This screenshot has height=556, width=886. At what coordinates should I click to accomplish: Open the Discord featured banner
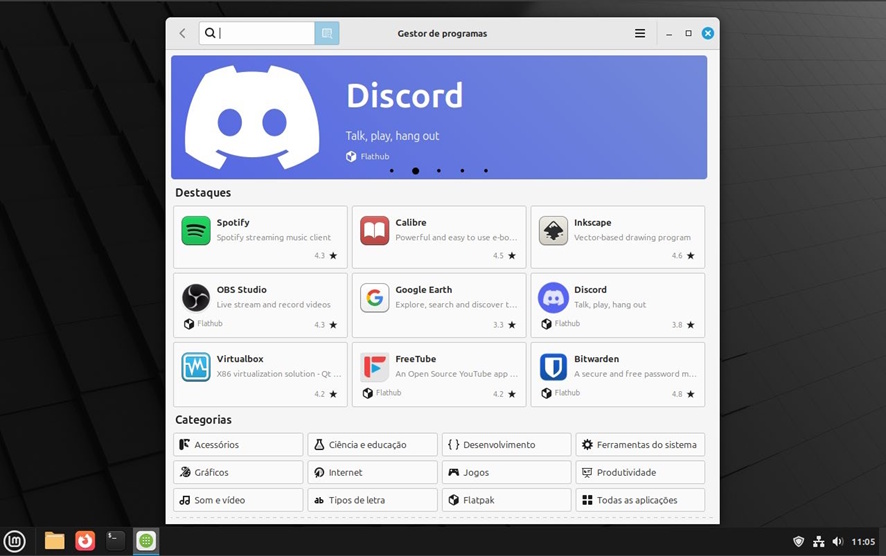pos(439,117)
